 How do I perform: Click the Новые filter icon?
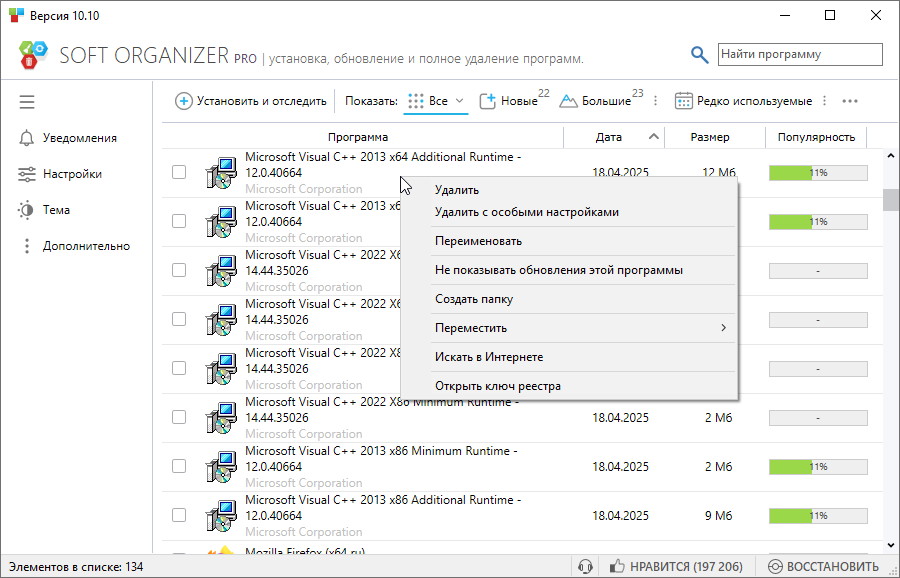pyautogui.click(x=487, y=102)
